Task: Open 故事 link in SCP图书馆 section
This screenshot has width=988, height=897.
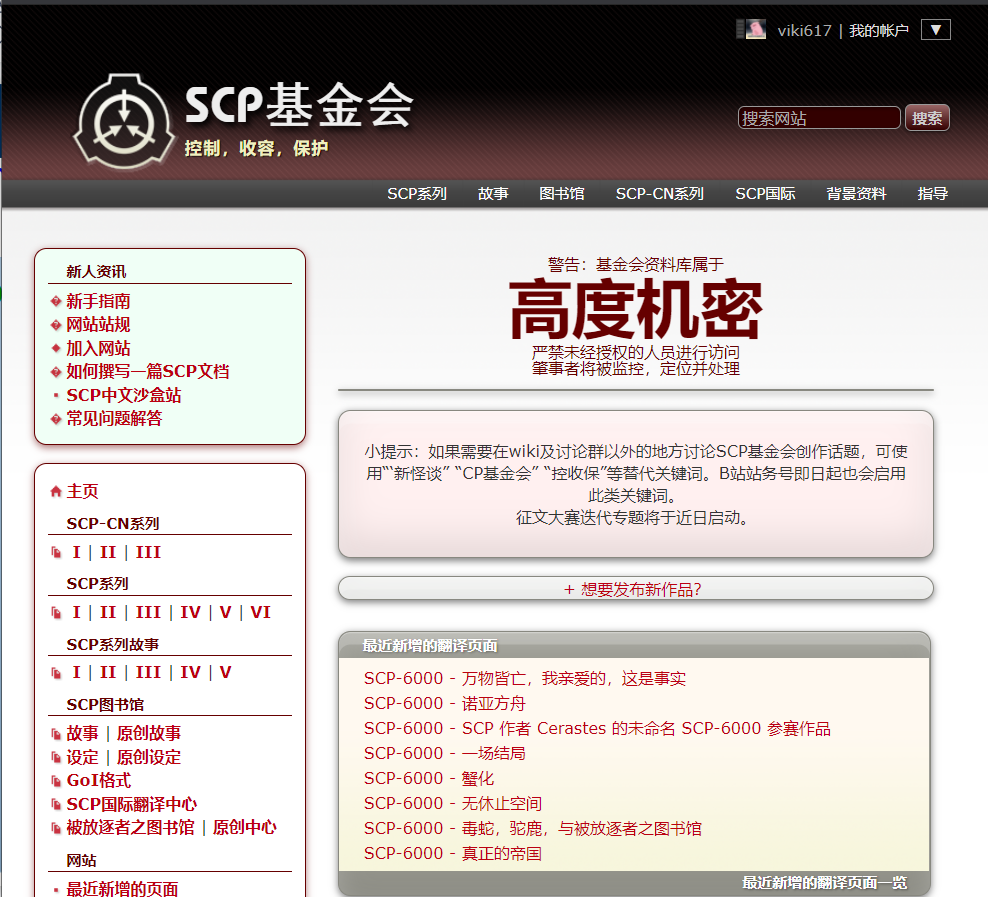Action: [x=83, y=733]
